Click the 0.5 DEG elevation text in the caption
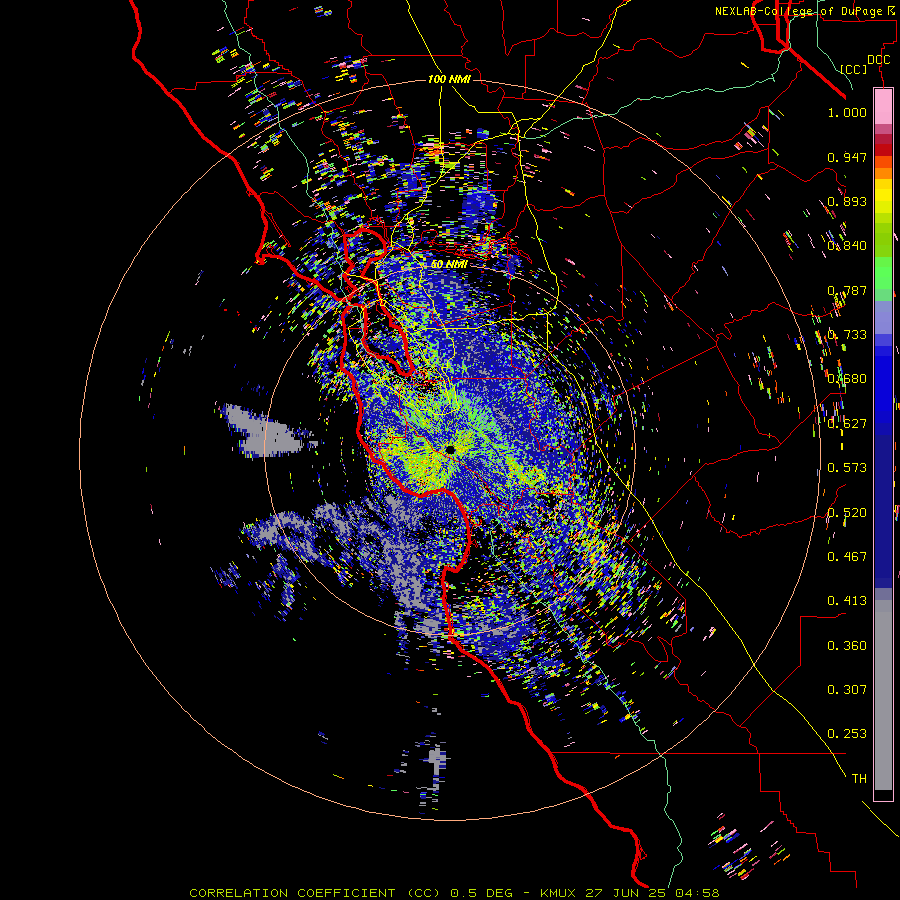 482,893
